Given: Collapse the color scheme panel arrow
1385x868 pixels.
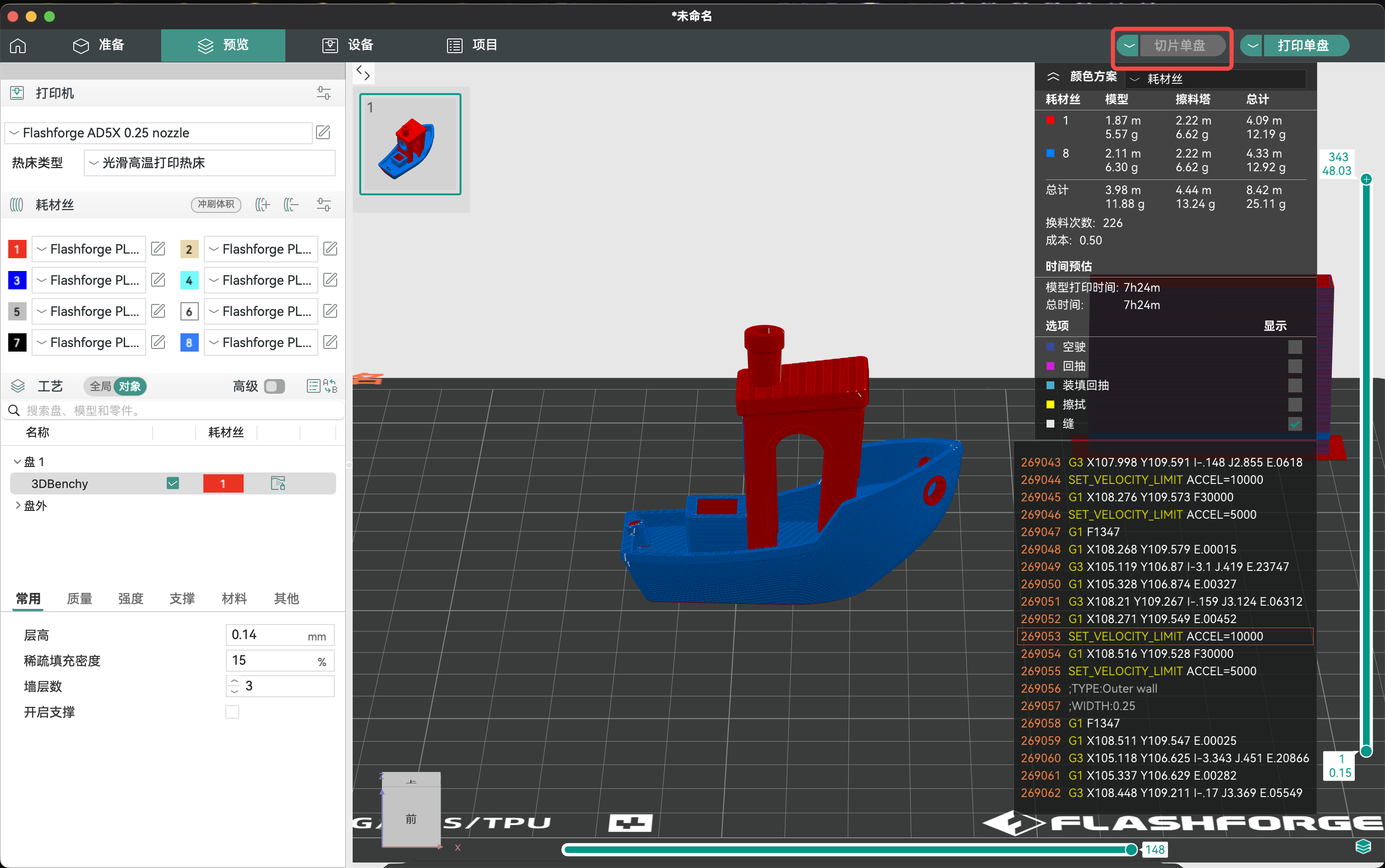Looking at the screenshot, I should (x=1053, y=76).
